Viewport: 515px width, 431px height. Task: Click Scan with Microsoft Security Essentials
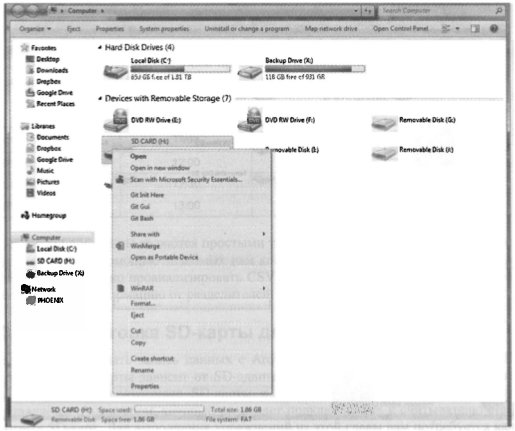pyautogui.click(x=186, y=179)
